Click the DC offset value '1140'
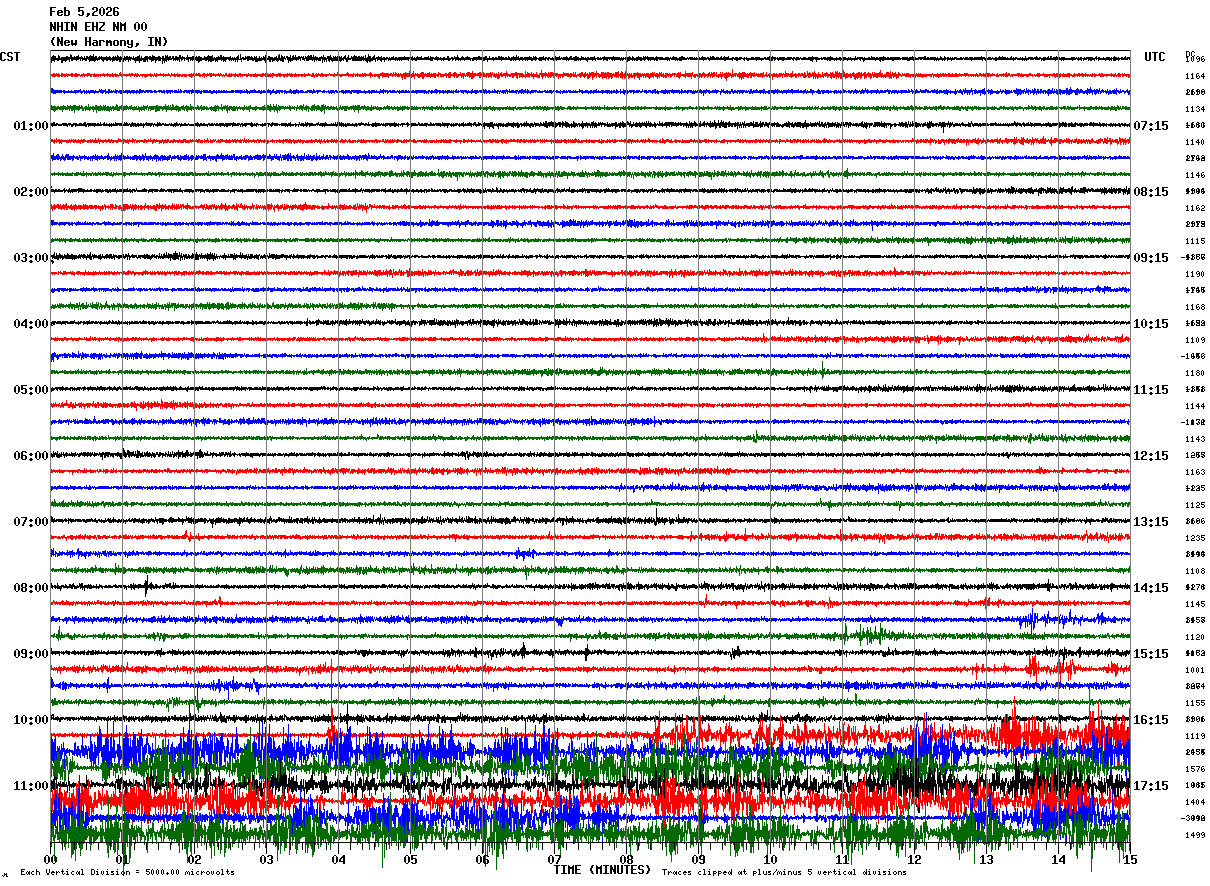1210x886 pixels. [1195, 142]
